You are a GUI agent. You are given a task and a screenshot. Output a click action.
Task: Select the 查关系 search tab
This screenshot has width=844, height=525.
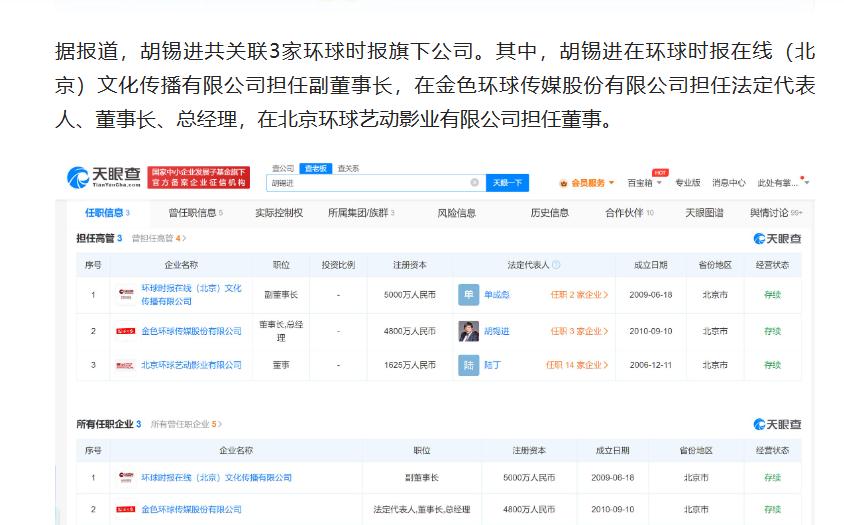(x=348, y=169)
